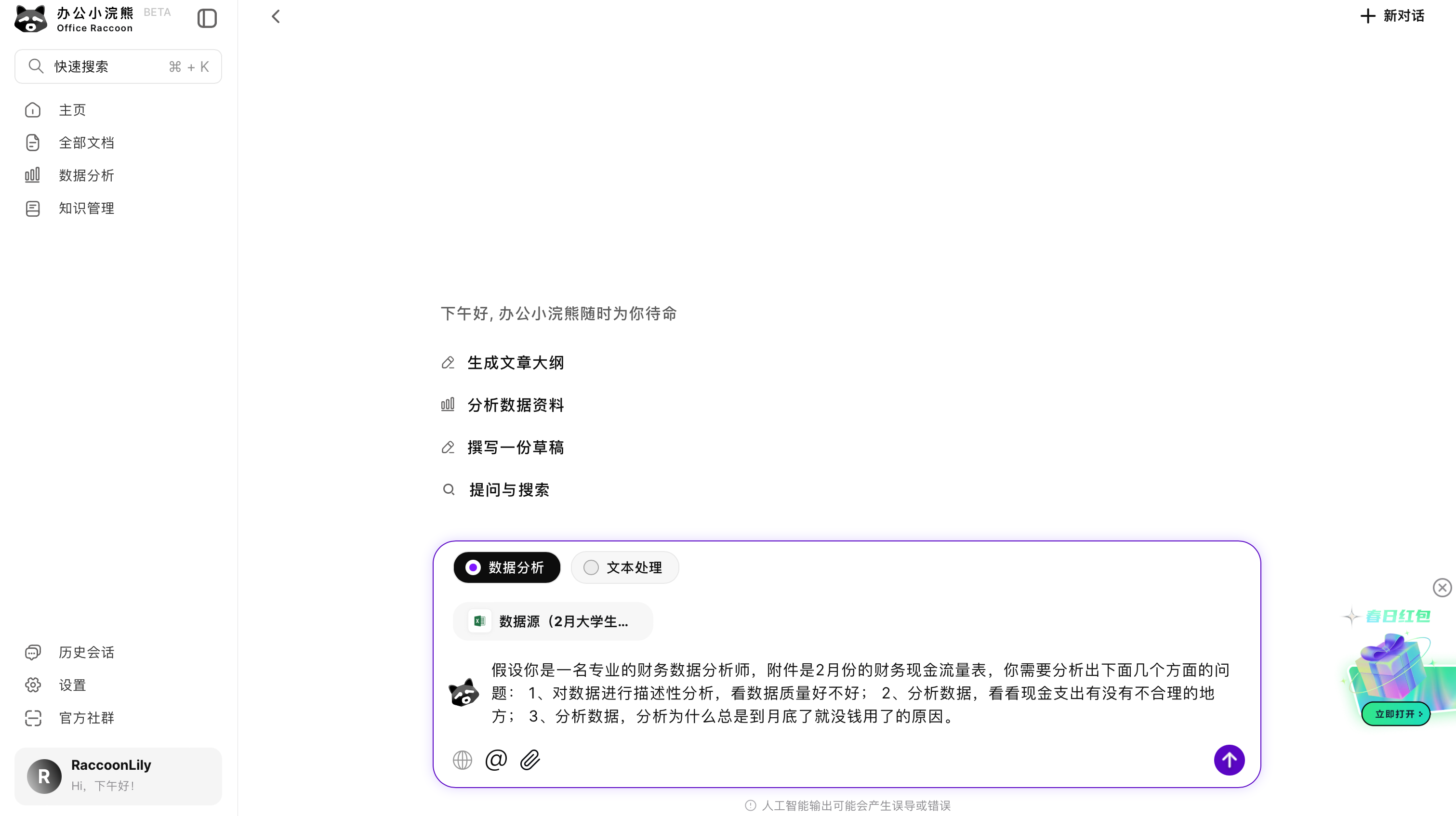Image resolution: width=1456 pixels, height=816 pixels.
Task: Toggle the globe web search icon
Action: pos(463,760)
